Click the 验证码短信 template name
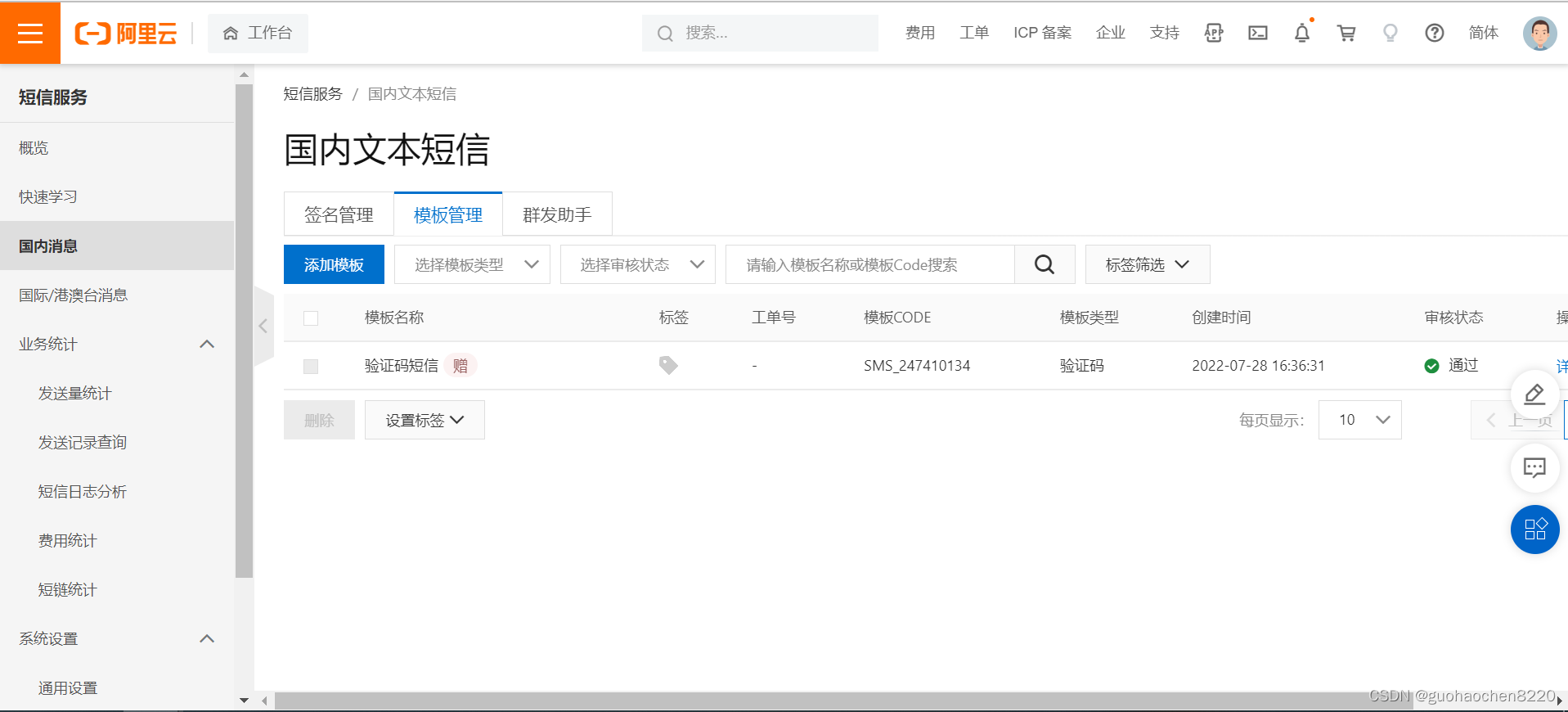This screenshot has width=1568, height=712. click(x=402, y=366)
